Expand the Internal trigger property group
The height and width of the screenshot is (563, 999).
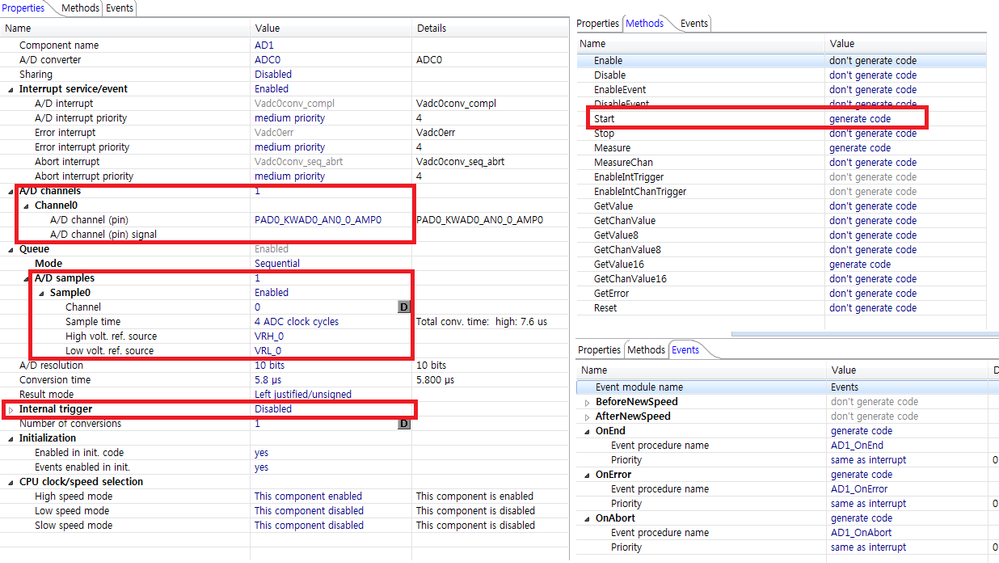[12, 409]
